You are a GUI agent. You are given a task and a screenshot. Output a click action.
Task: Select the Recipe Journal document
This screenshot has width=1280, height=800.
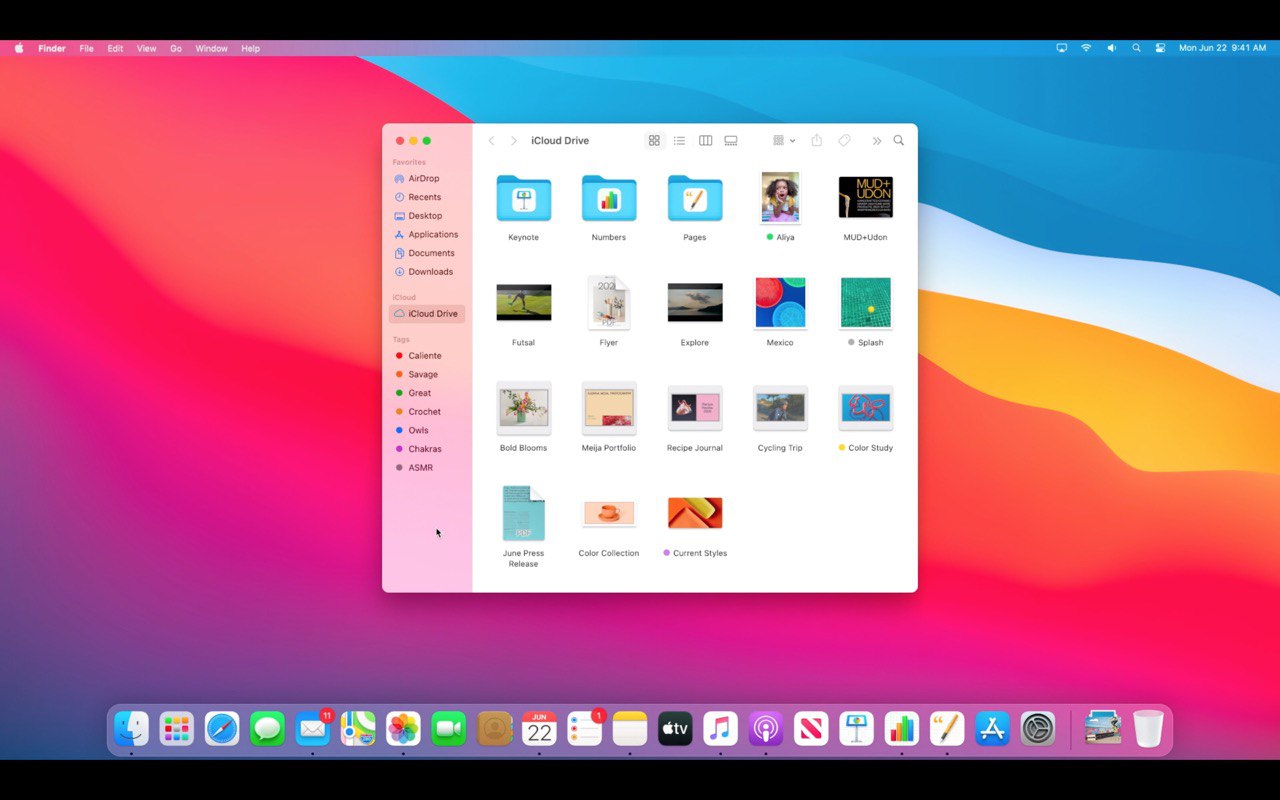click(695, 408)
